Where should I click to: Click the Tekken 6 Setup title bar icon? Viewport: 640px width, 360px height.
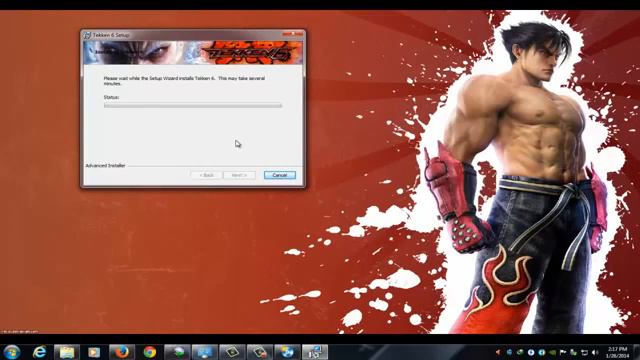[87, 35]
